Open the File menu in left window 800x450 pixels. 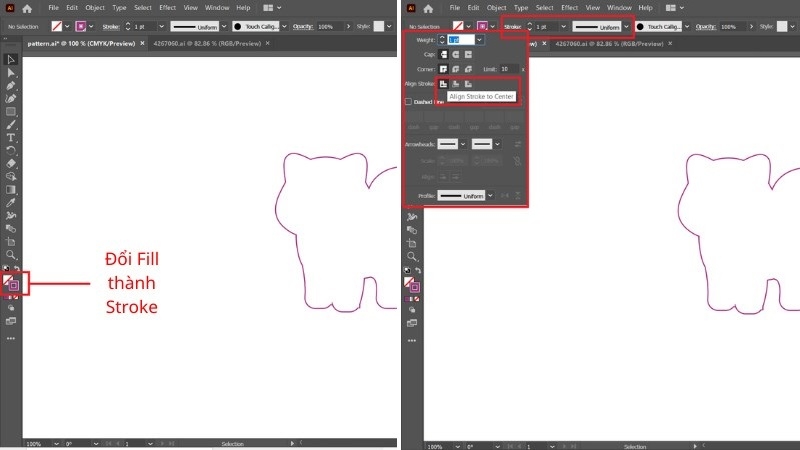(x=53, y=8)
